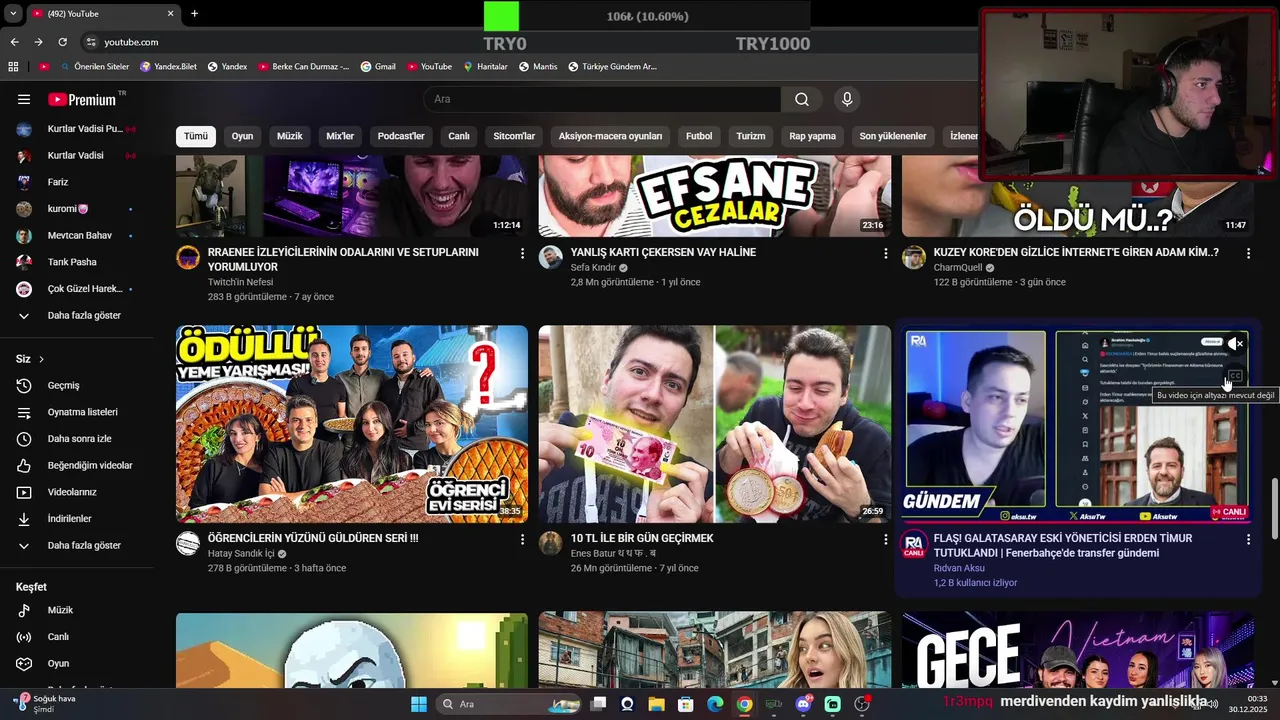Select the Sitcom'lar filter chip
Image resolution: width=1280 pixels, height=720 pixels.
point(514,136)
